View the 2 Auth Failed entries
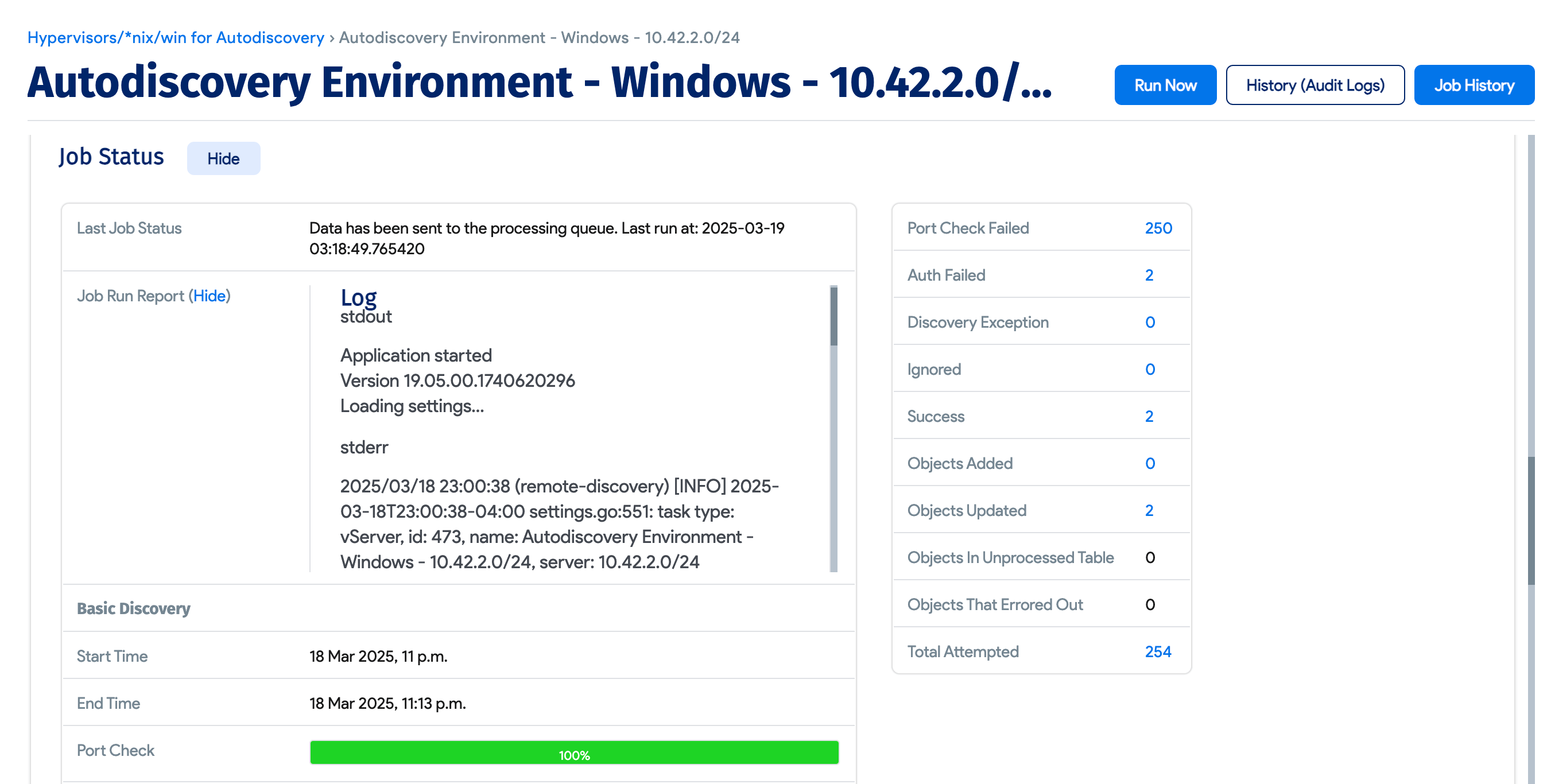This screenshot has width=1551, height=784. [1149, 275]
